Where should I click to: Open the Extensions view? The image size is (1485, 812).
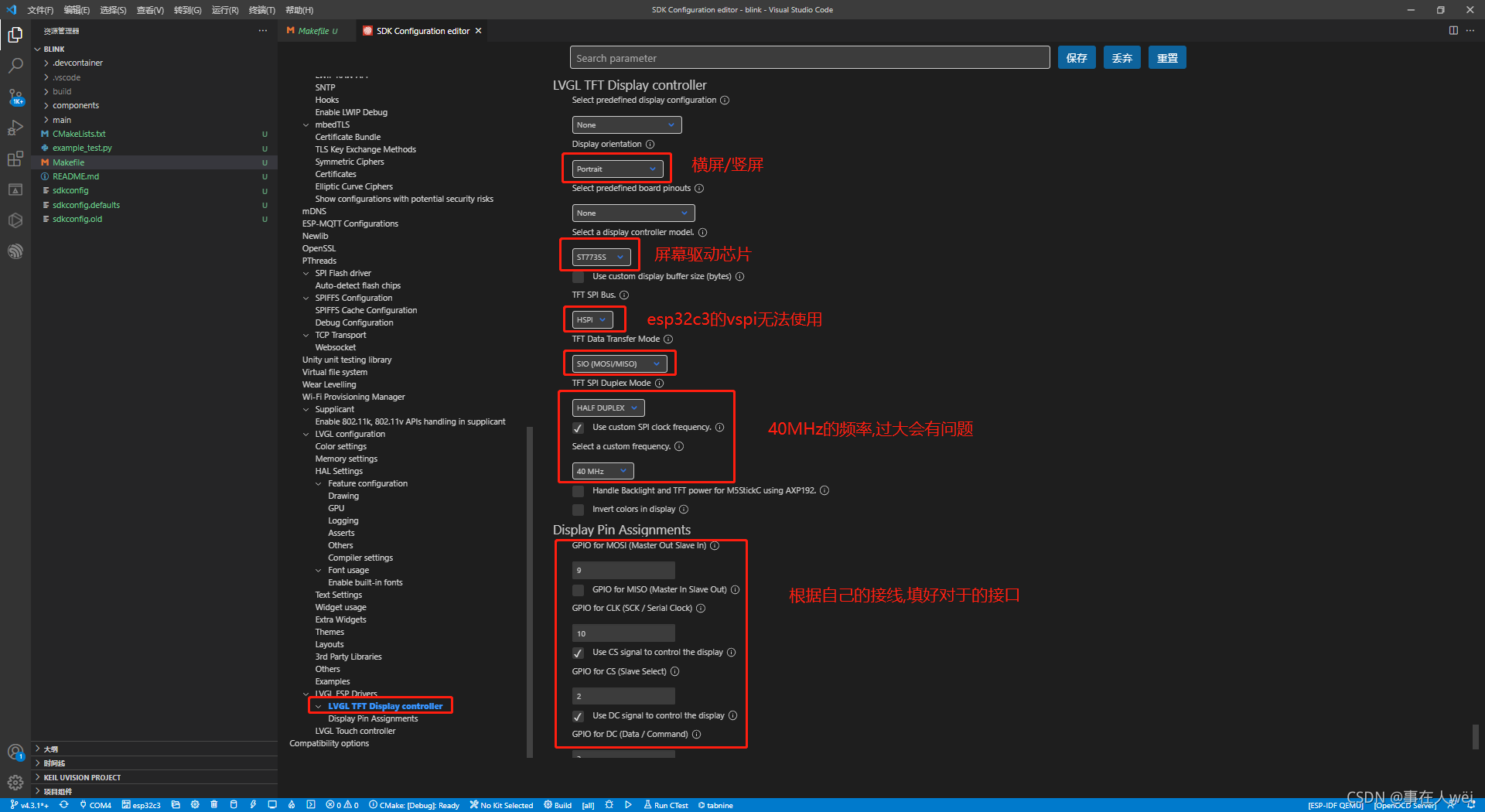[x=15, y=159]
